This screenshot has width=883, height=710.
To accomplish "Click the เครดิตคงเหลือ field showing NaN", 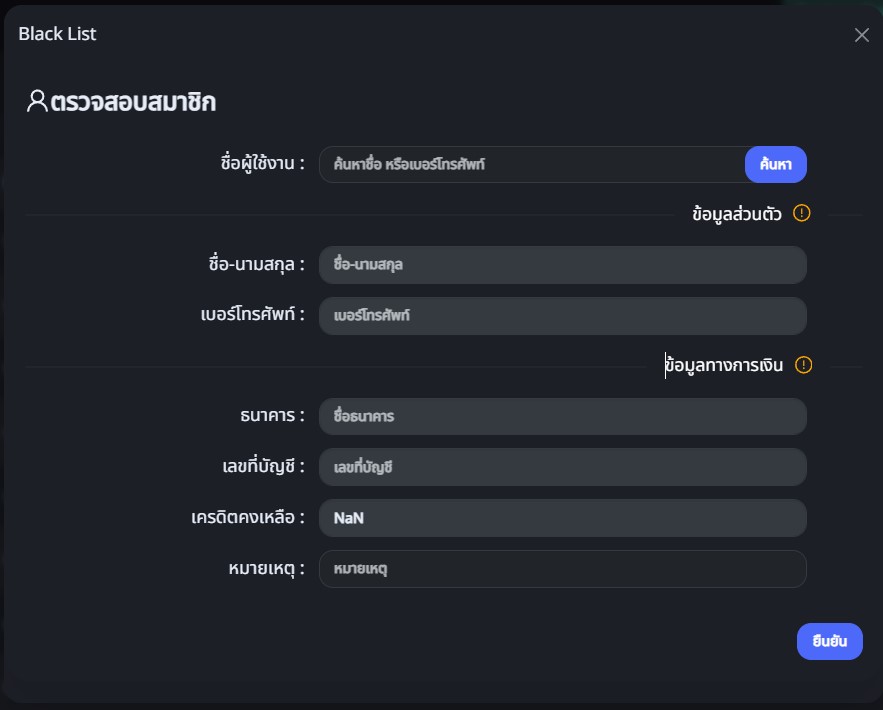I will 562,518.
